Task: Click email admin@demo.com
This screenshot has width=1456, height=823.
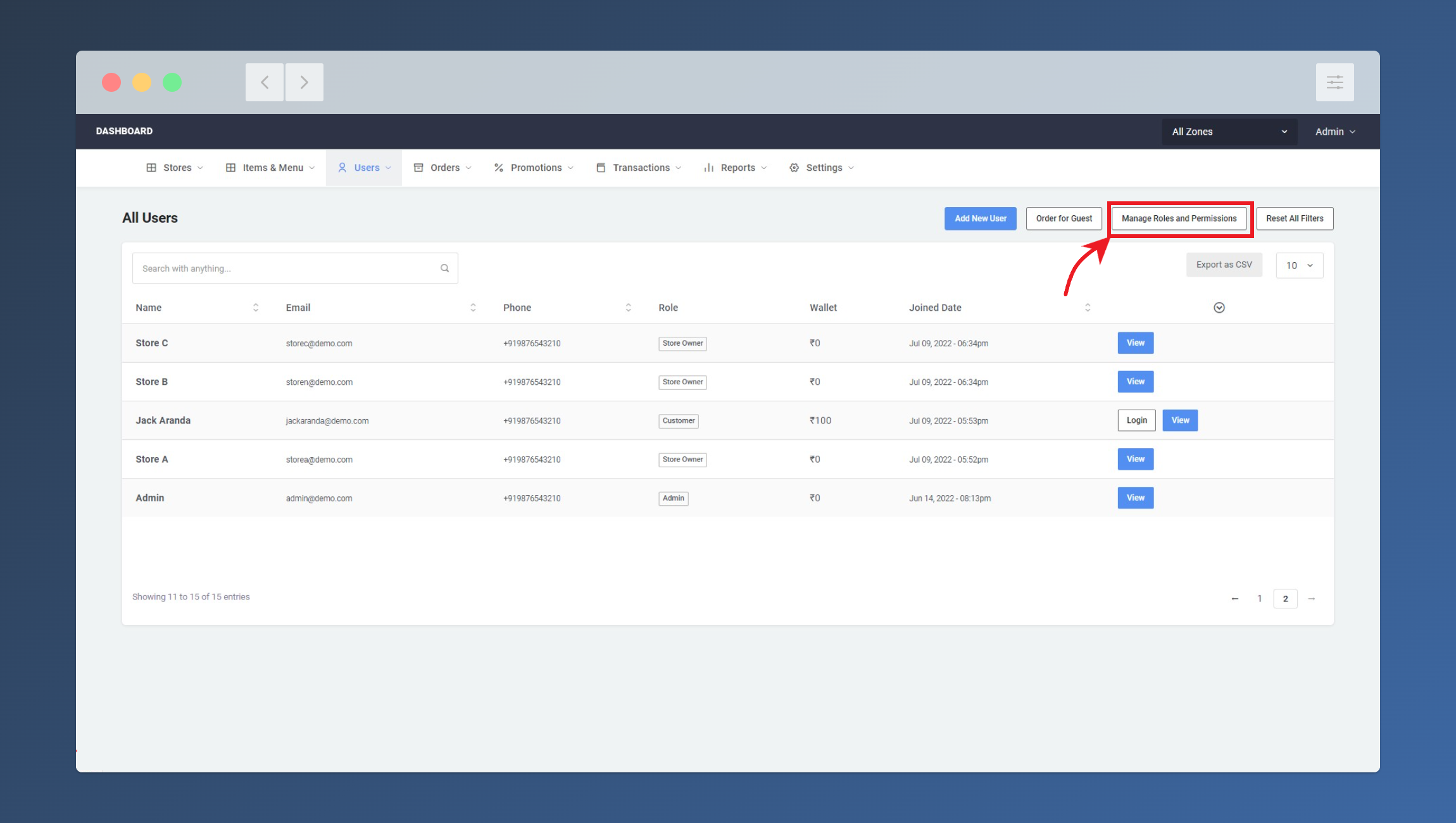Action: (x=319, y=498)
